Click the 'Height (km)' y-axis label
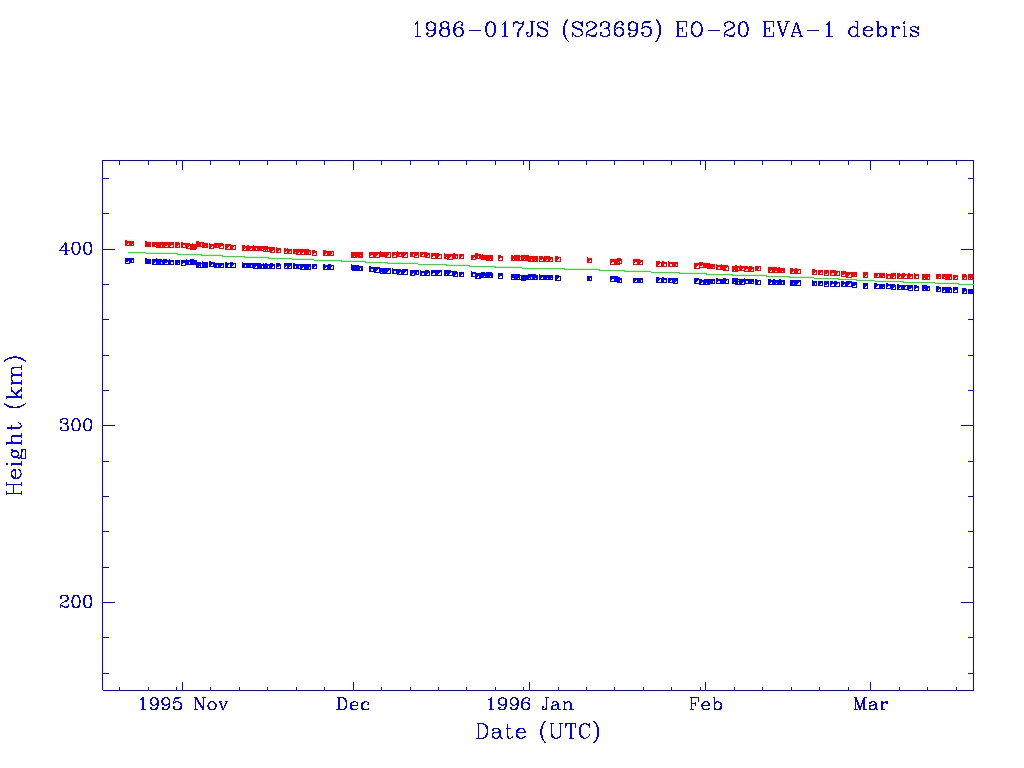The image size is (1024, 768). click(x=16, y=425)
